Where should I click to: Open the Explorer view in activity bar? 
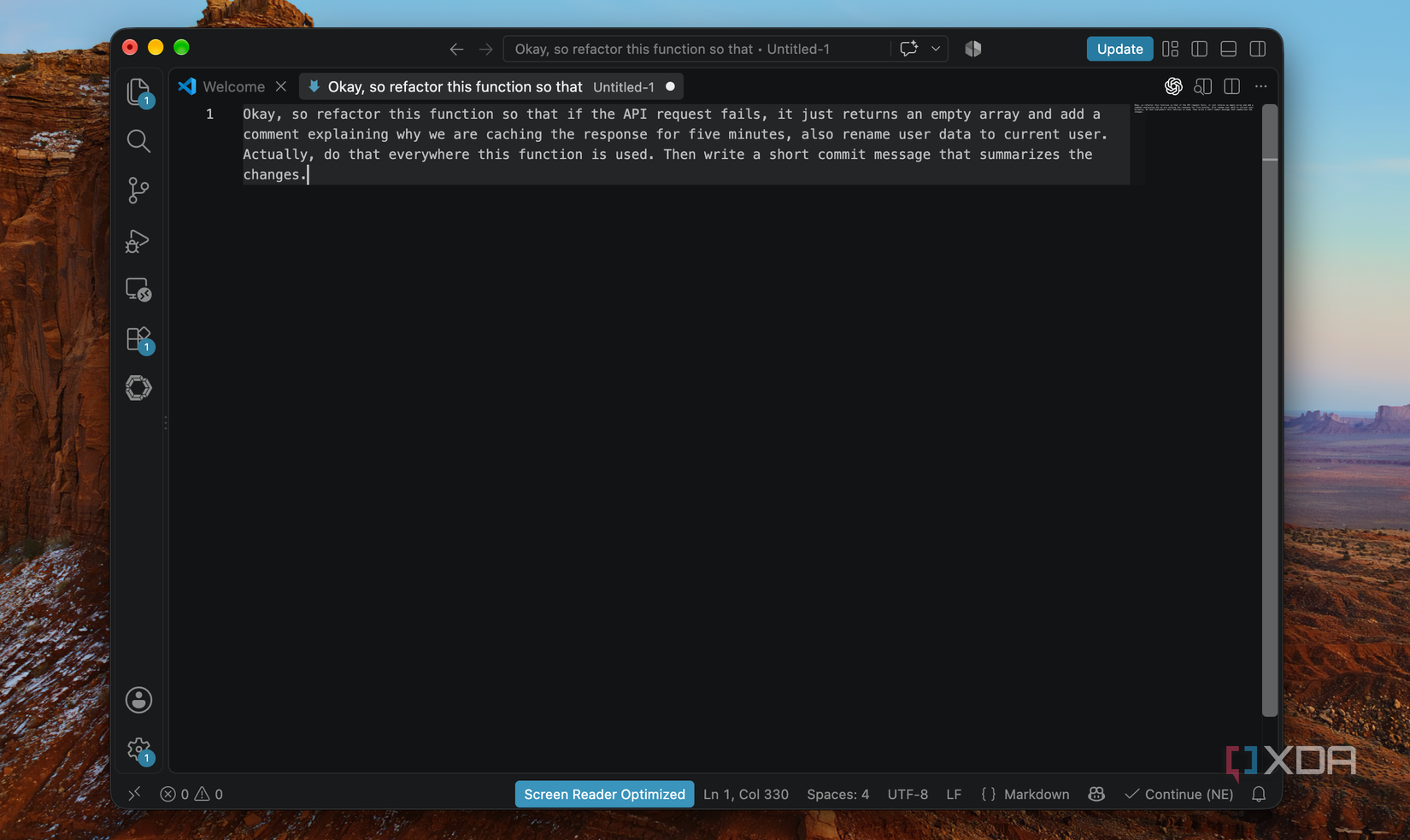pos(138,92)
